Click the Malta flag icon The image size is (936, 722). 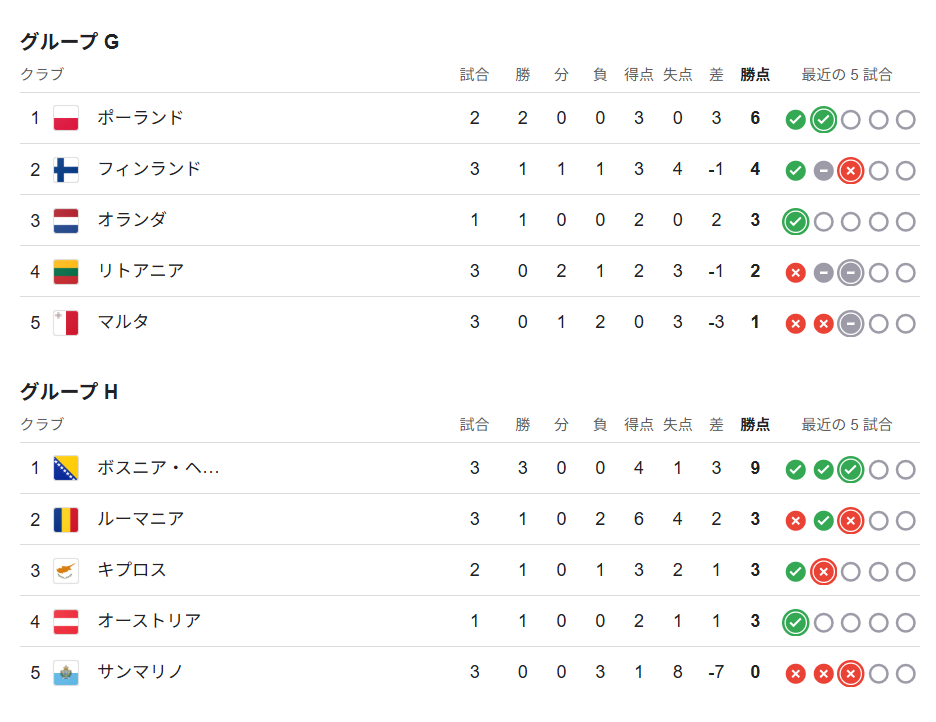66,322
